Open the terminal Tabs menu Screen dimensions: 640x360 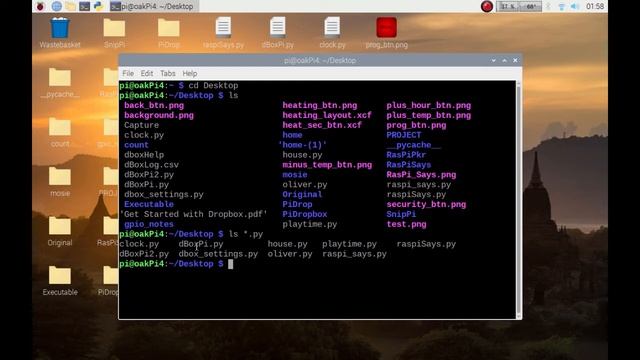tap(168, 73)
